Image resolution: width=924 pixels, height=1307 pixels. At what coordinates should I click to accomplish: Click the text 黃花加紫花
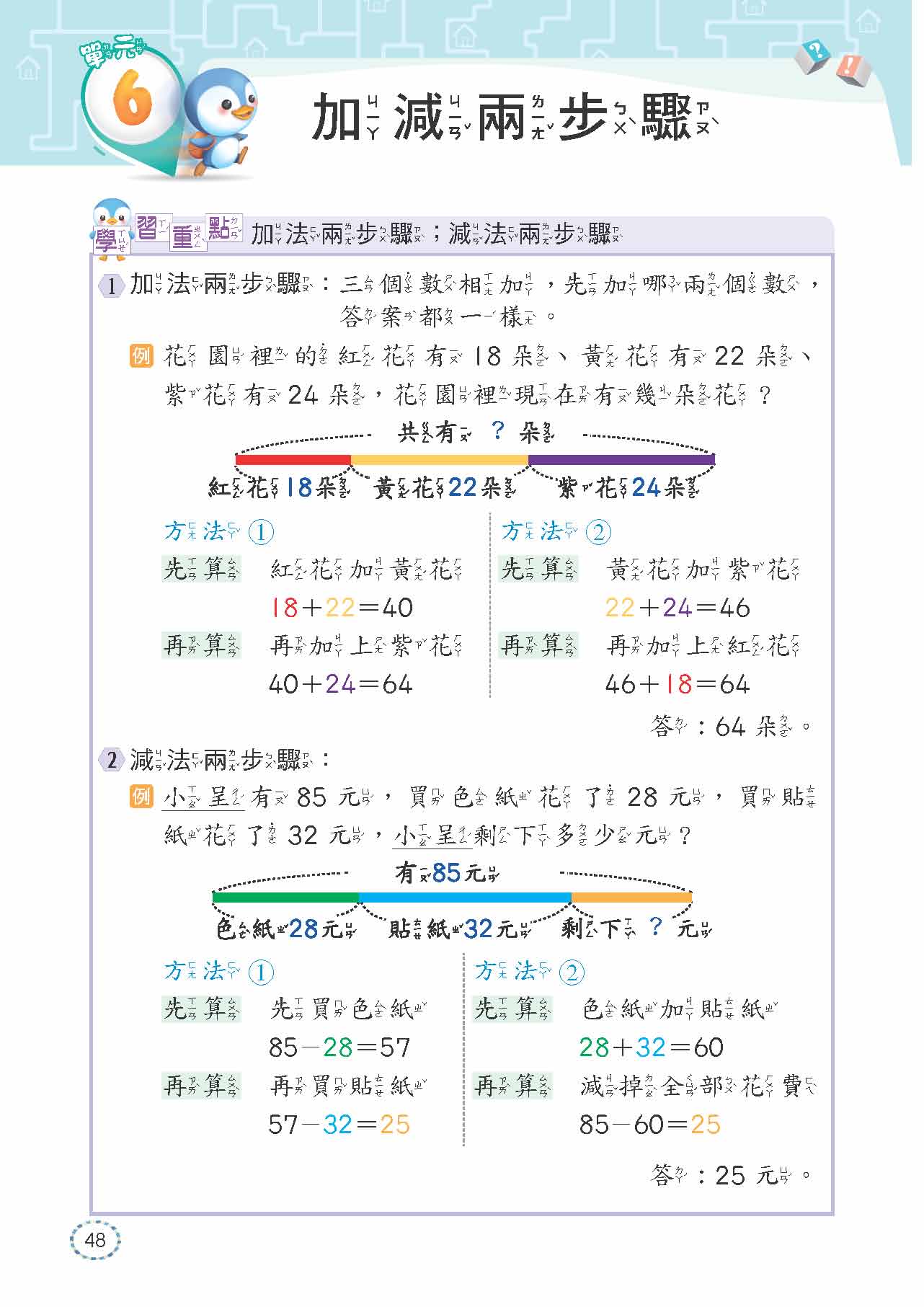703,570
